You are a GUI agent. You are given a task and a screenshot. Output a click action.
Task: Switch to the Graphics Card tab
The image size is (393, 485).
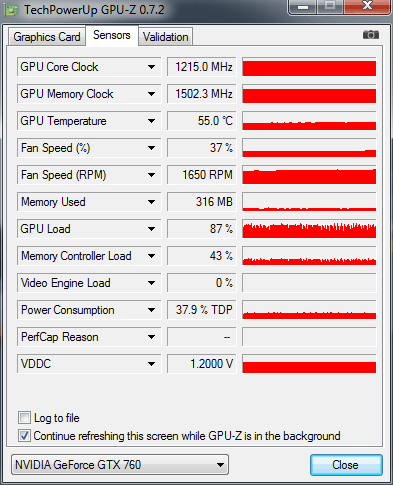point(47,37)
